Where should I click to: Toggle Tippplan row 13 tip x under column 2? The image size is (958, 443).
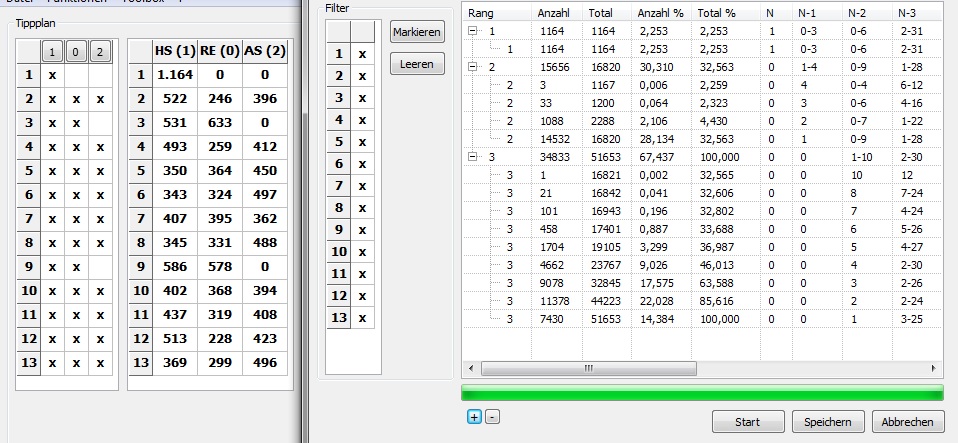pyautogui.click(x=100, y=363)
